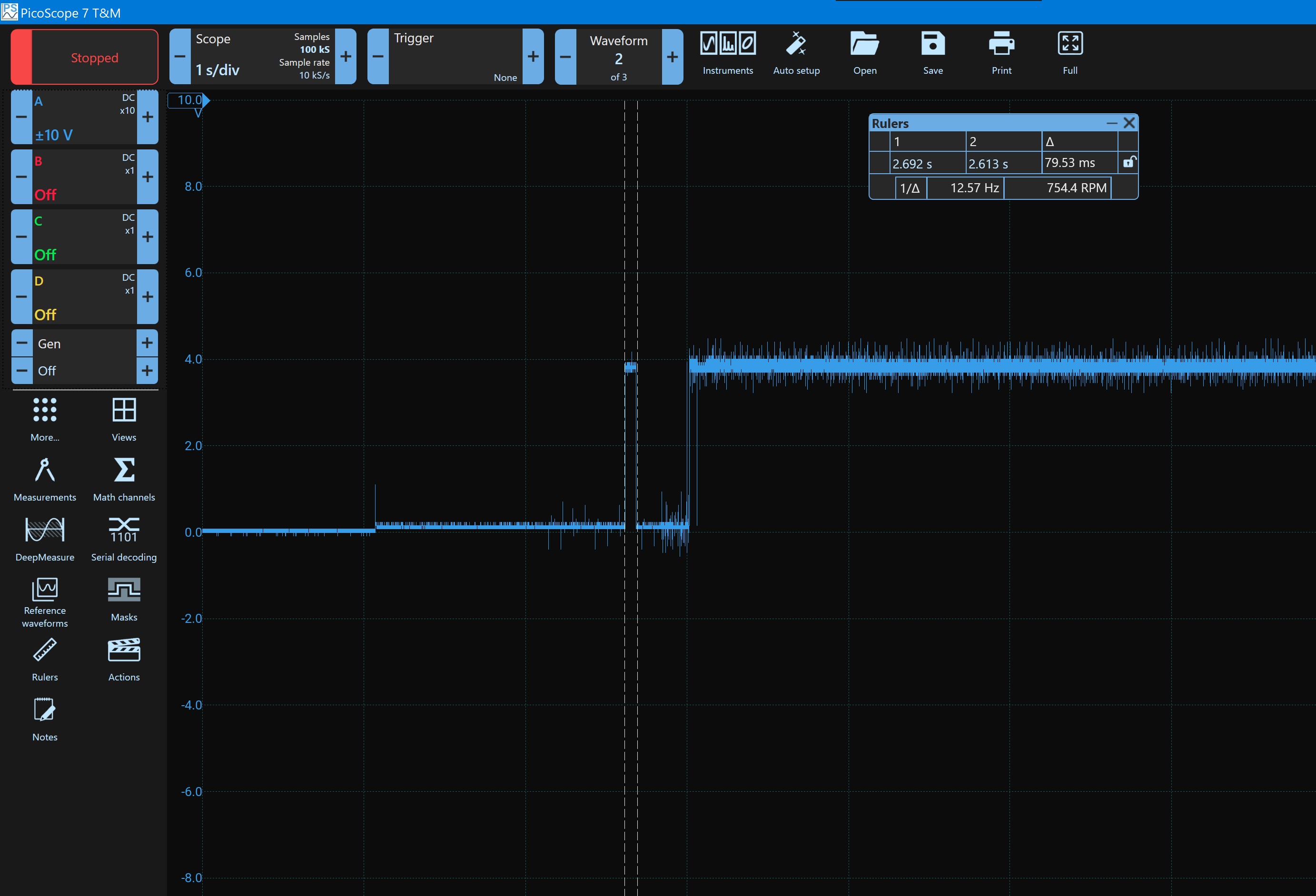Toggle the rulers lock icon

[1128, 162]
